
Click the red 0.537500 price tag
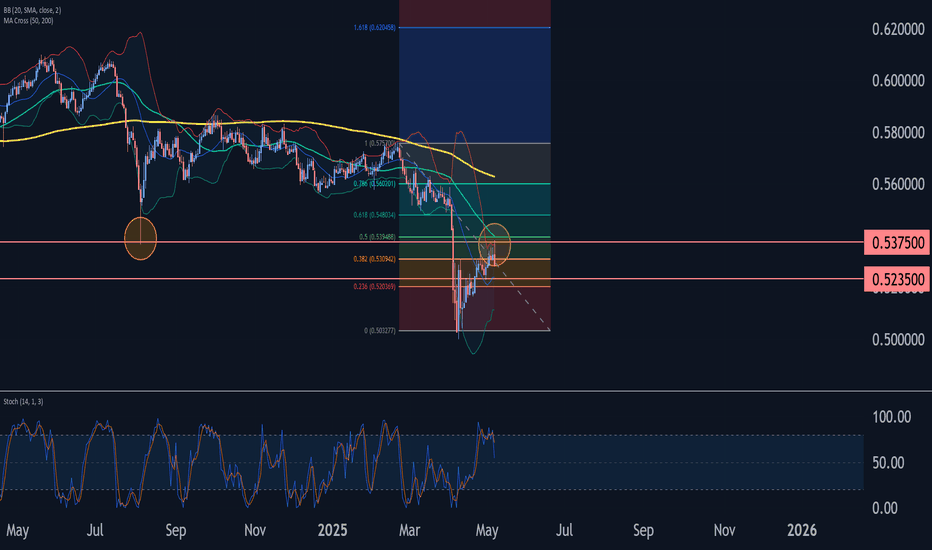898,243
